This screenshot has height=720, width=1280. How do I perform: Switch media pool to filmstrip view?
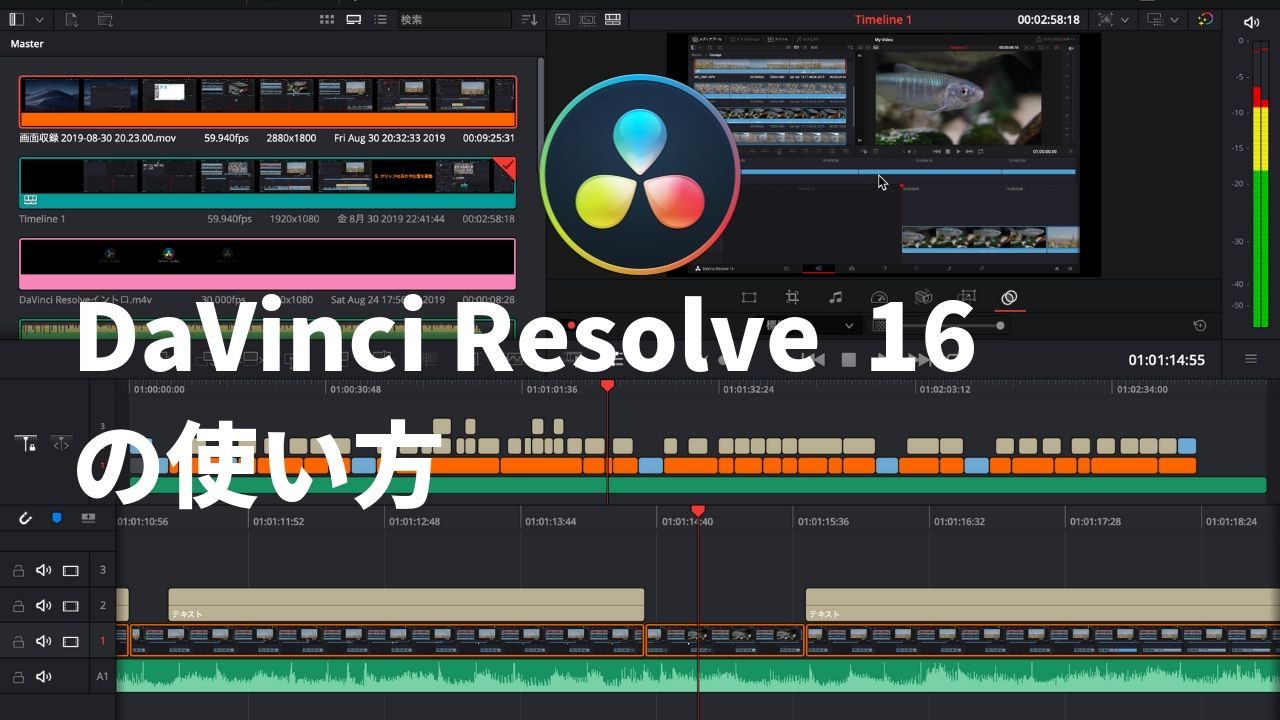pyautogui.click(x=353, y=19)
